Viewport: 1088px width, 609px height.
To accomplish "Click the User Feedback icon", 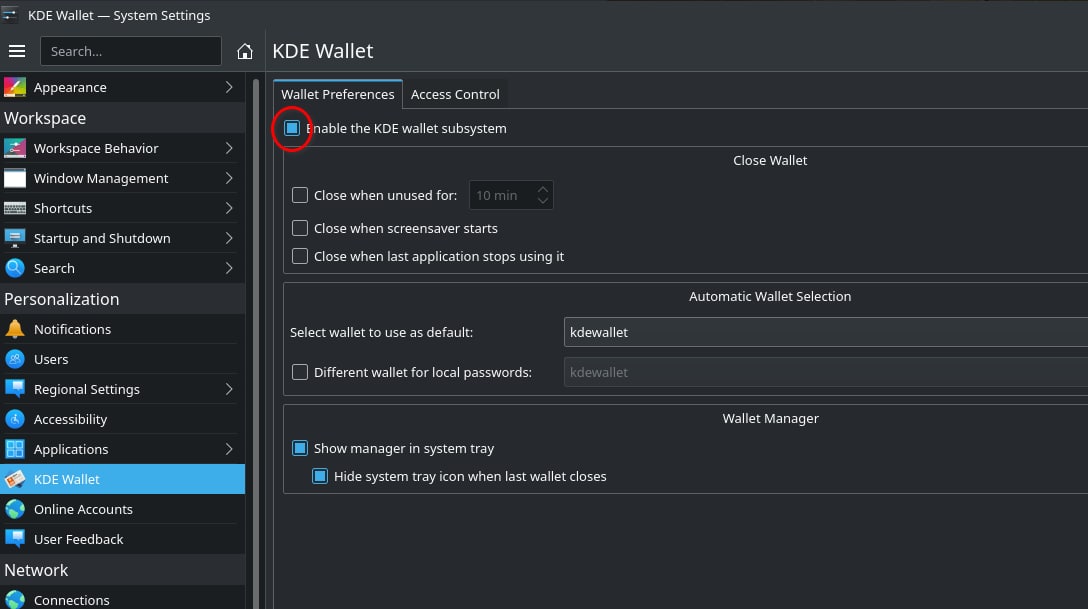I will 15,539.
